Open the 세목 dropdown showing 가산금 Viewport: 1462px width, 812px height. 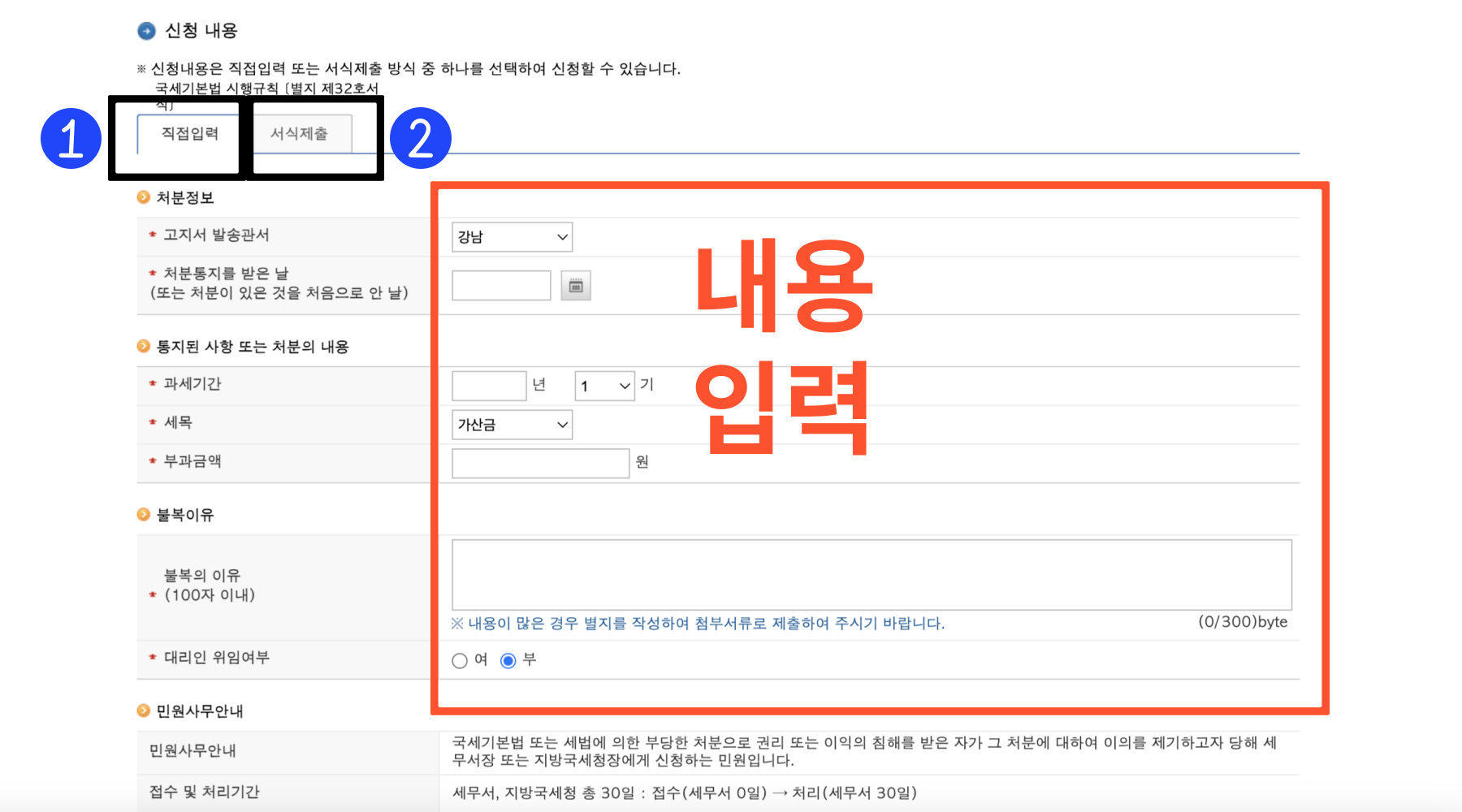point(512,424)
